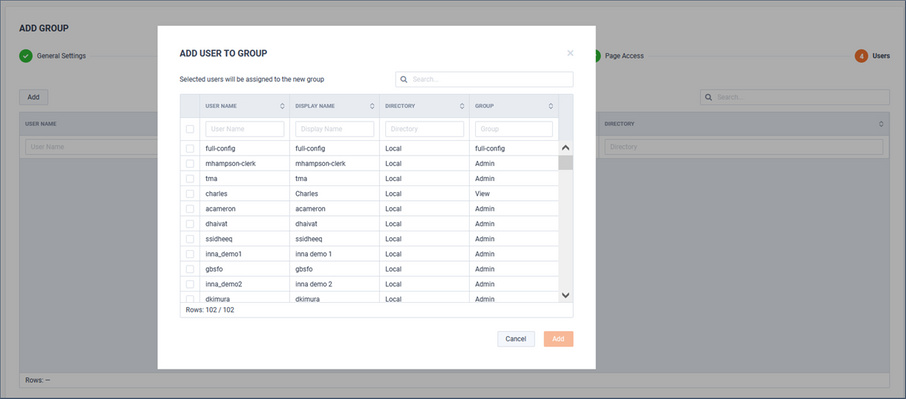Sort by User Name column arrows
This screenshot has width=906, height=399.
point(283,106)
